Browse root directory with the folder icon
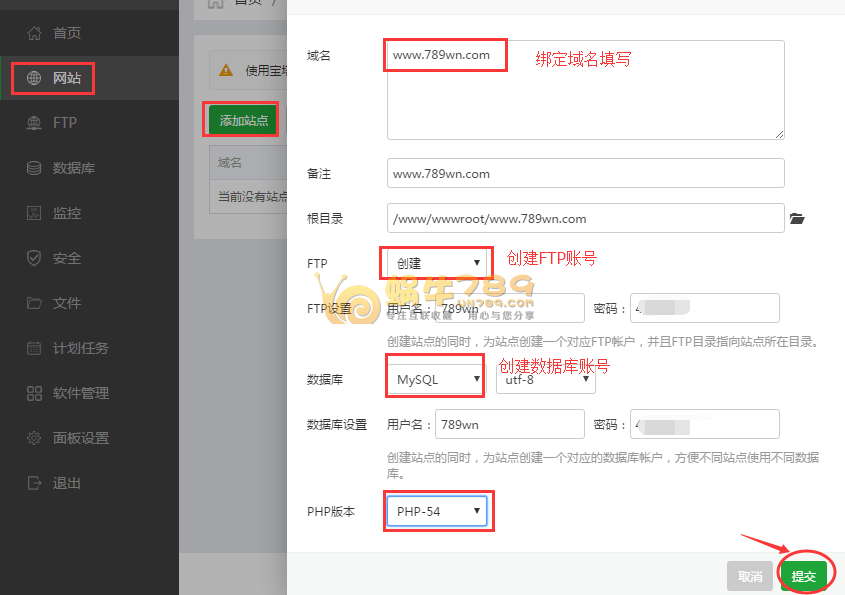Viewport: 845px width, 595px height. [x=797, y=218]
